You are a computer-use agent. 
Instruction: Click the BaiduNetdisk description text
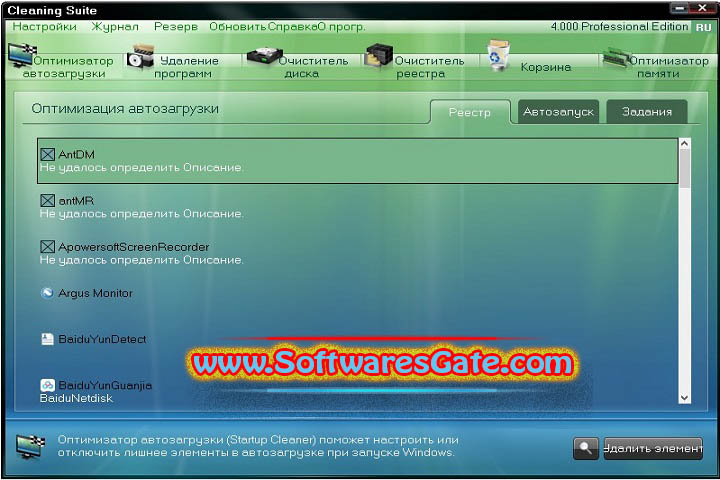[76, 398]
